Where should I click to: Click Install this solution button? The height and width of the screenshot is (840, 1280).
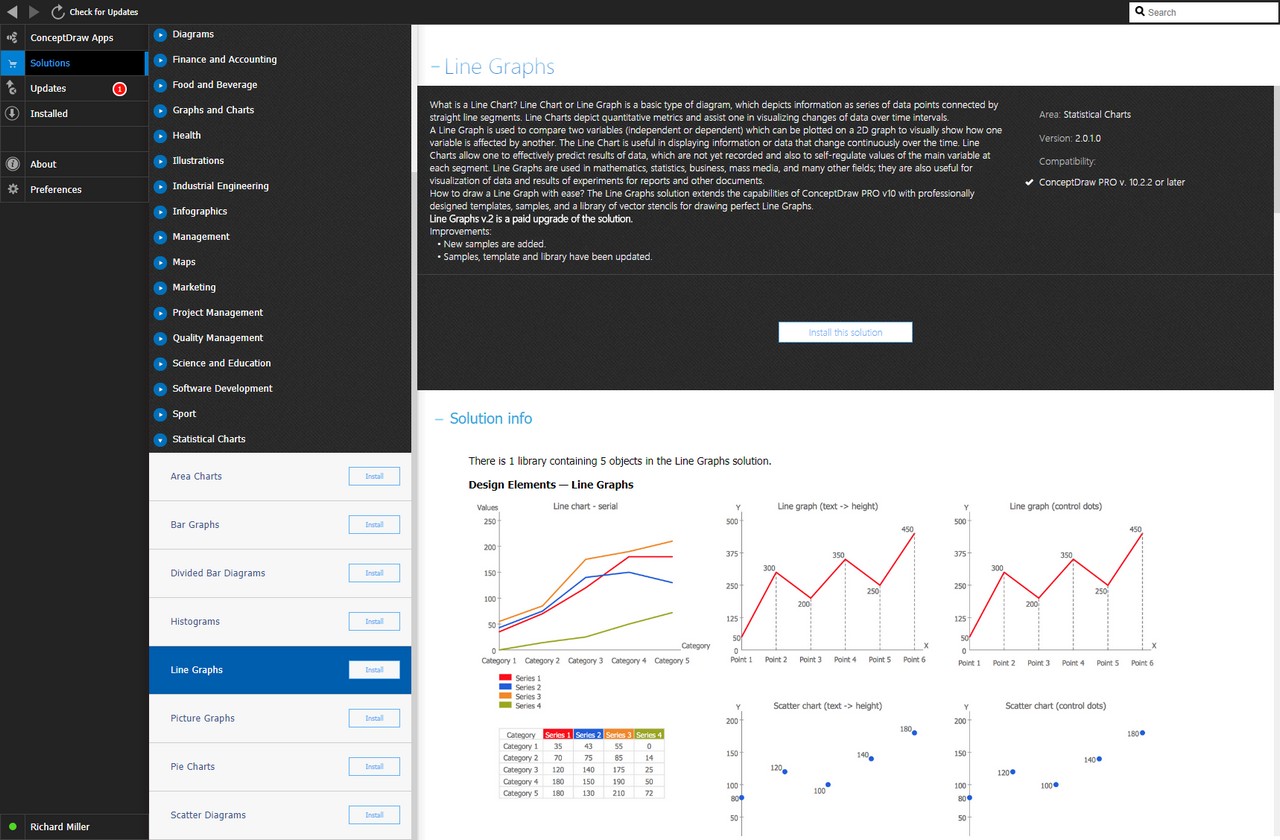845,332
